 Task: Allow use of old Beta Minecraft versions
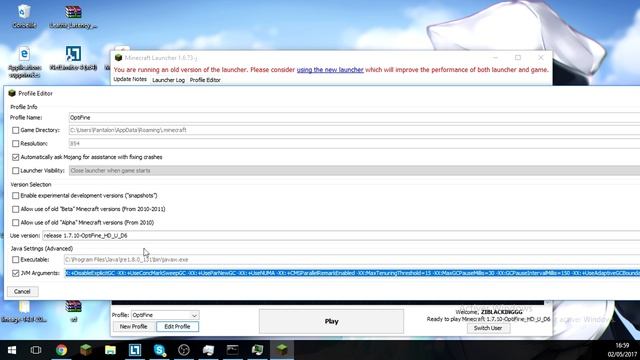[16, 209]
